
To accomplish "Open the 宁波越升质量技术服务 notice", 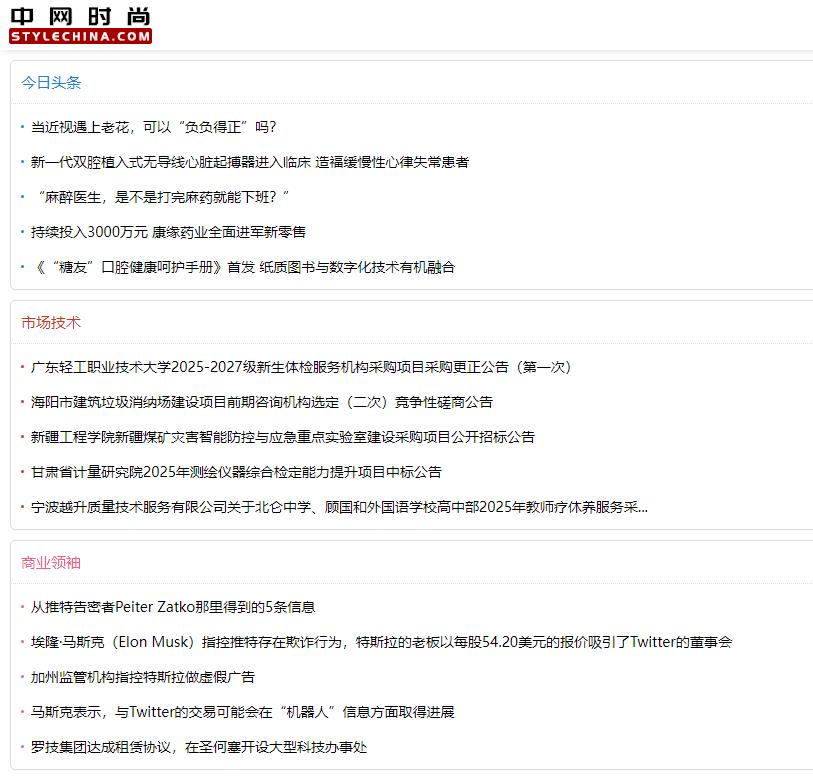I will tap(339, 507).
